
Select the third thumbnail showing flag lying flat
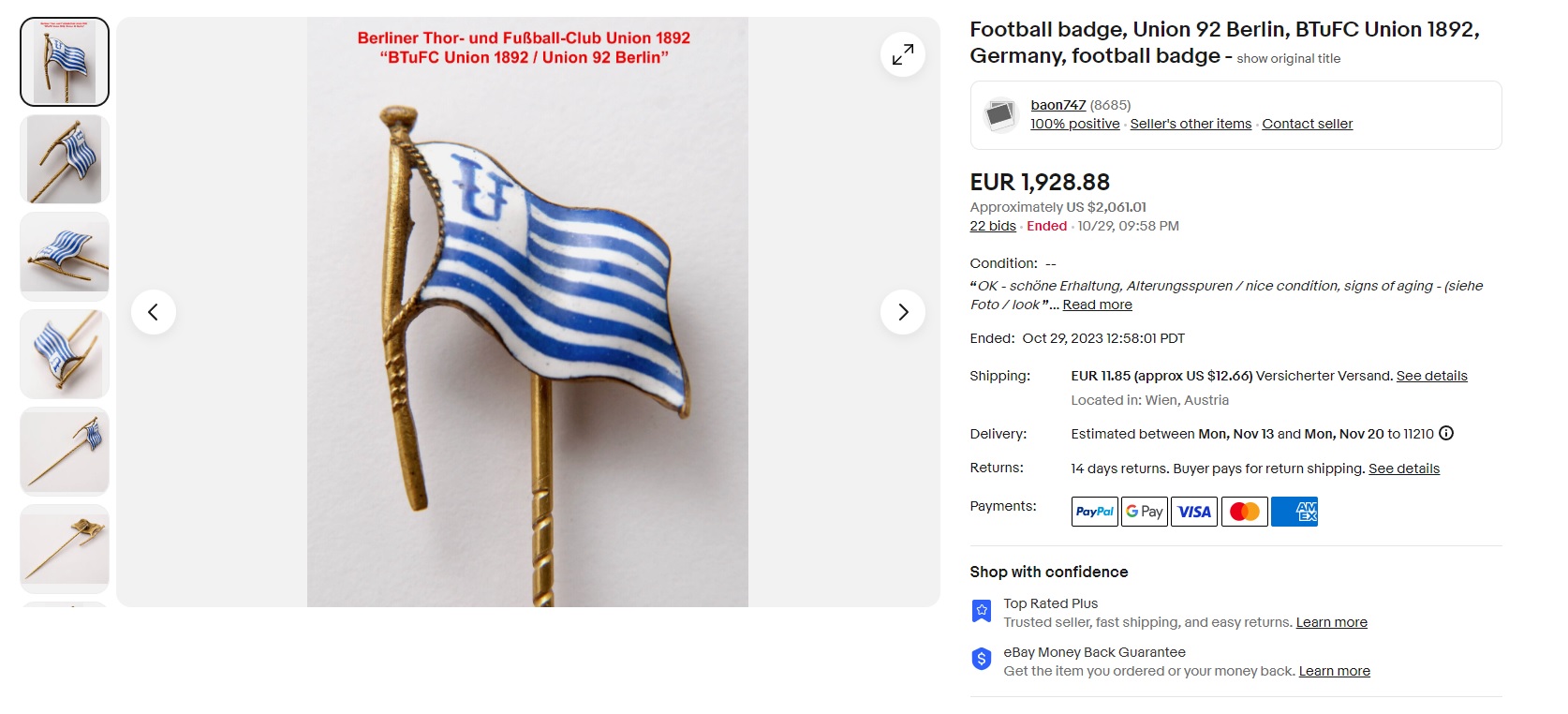(65, 257)
